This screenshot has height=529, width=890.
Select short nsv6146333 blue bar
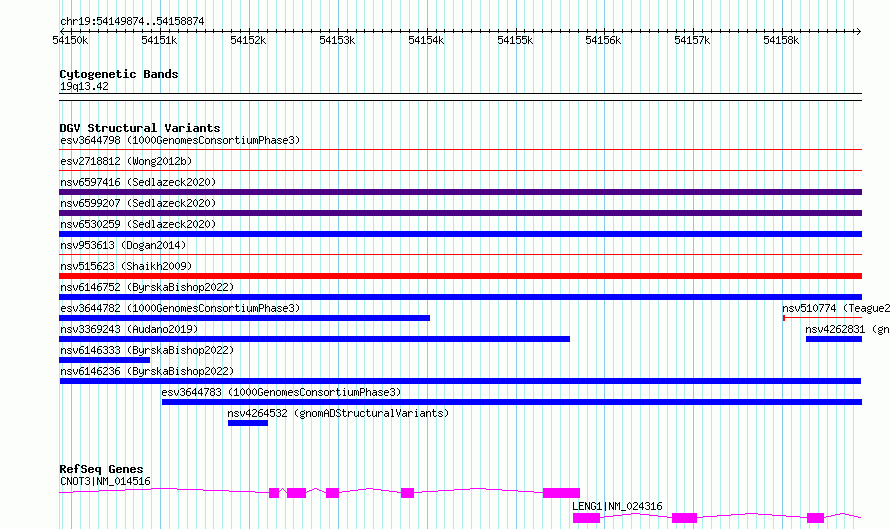104,360
